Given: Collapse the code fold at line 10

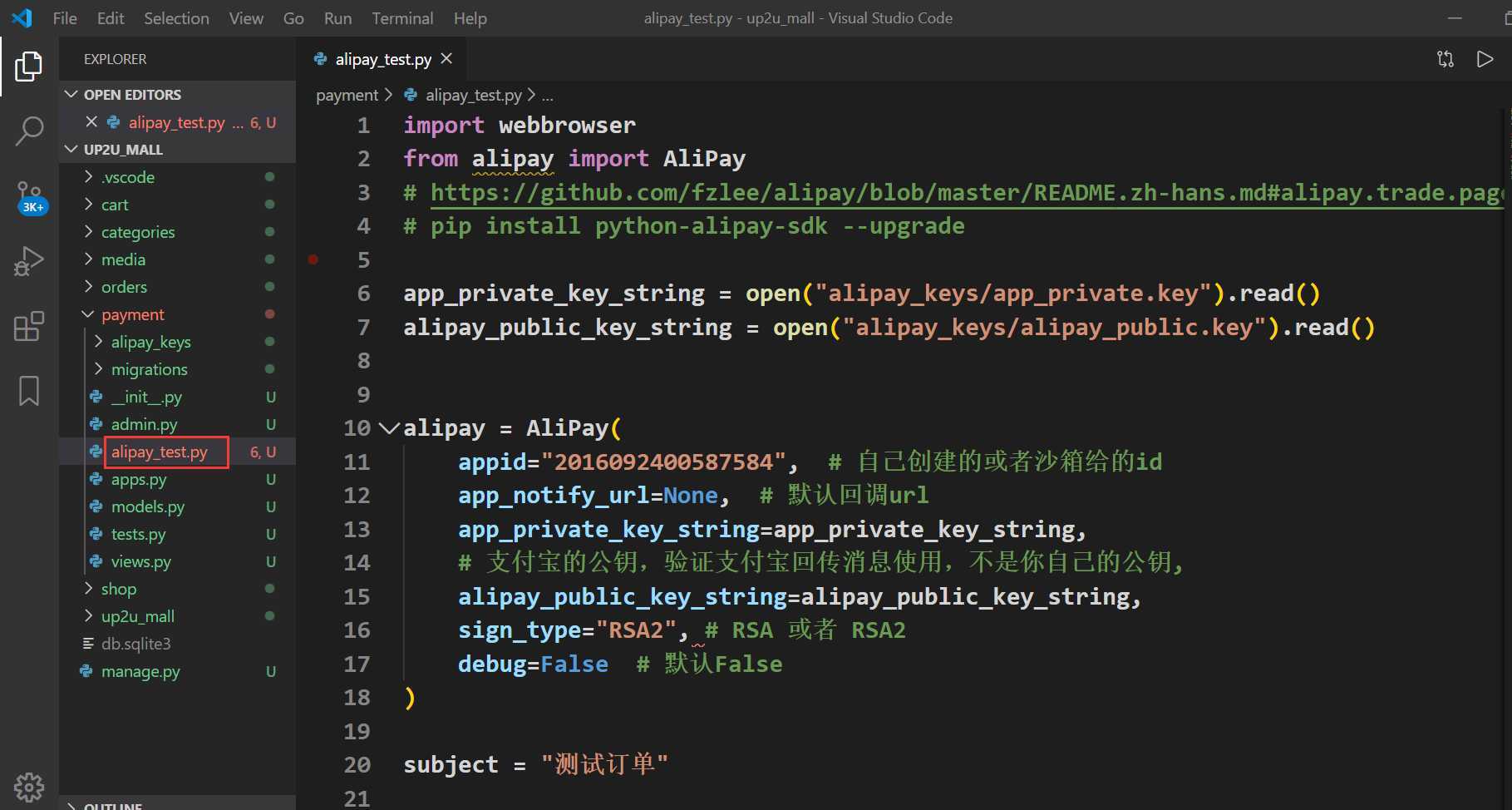Looking at the screenshot, I should [x=388, y=428].
